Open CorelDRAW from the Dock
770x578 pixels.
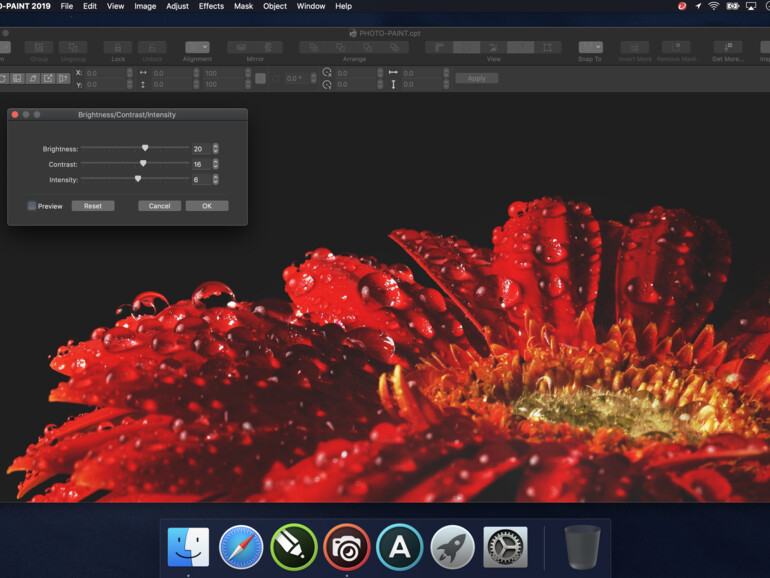click(294, 547)
